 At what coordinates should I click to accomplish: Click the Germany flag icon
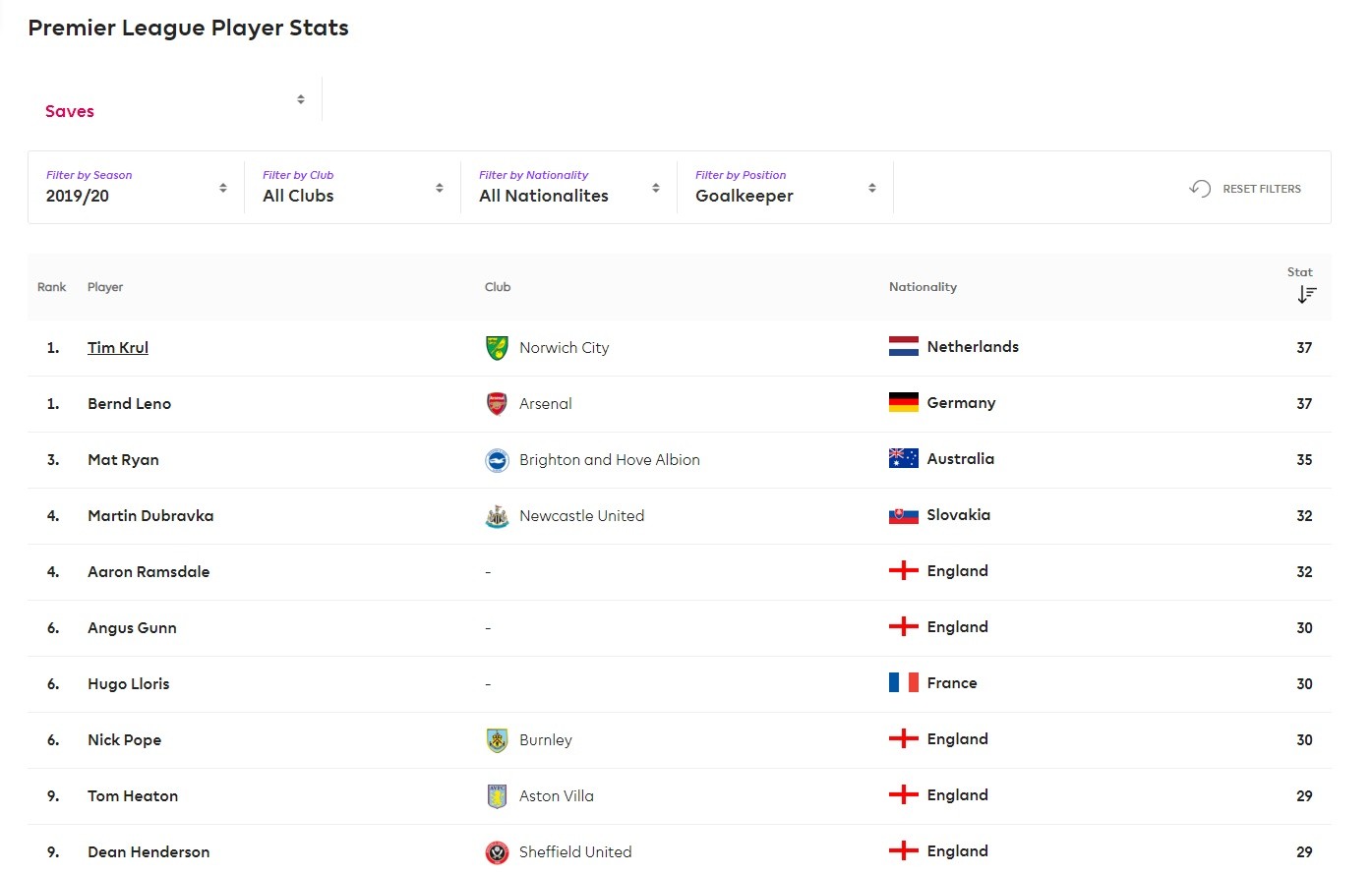[903, 403]
